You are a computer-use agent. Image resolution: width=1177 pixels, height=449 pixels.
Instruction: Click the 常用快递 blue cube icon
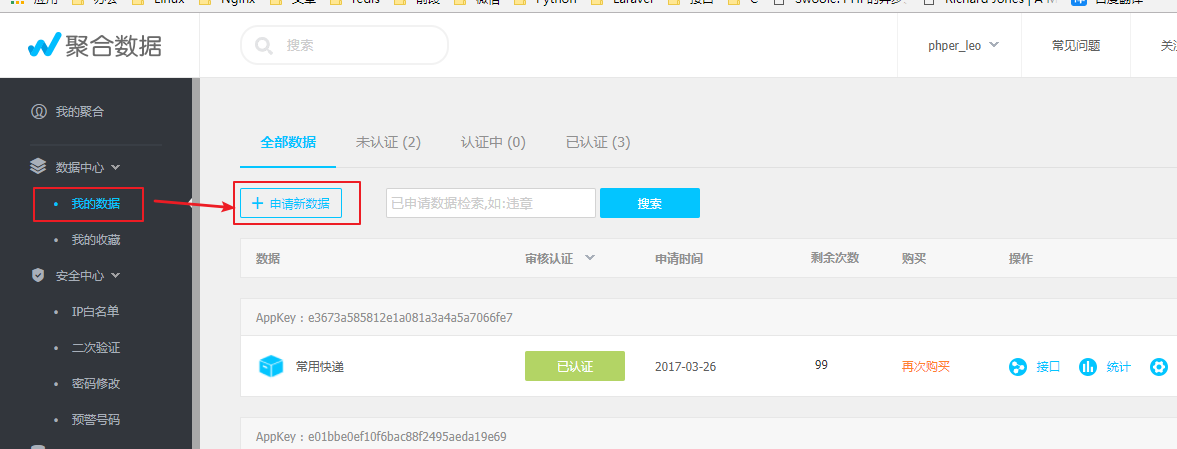point(271,367)
